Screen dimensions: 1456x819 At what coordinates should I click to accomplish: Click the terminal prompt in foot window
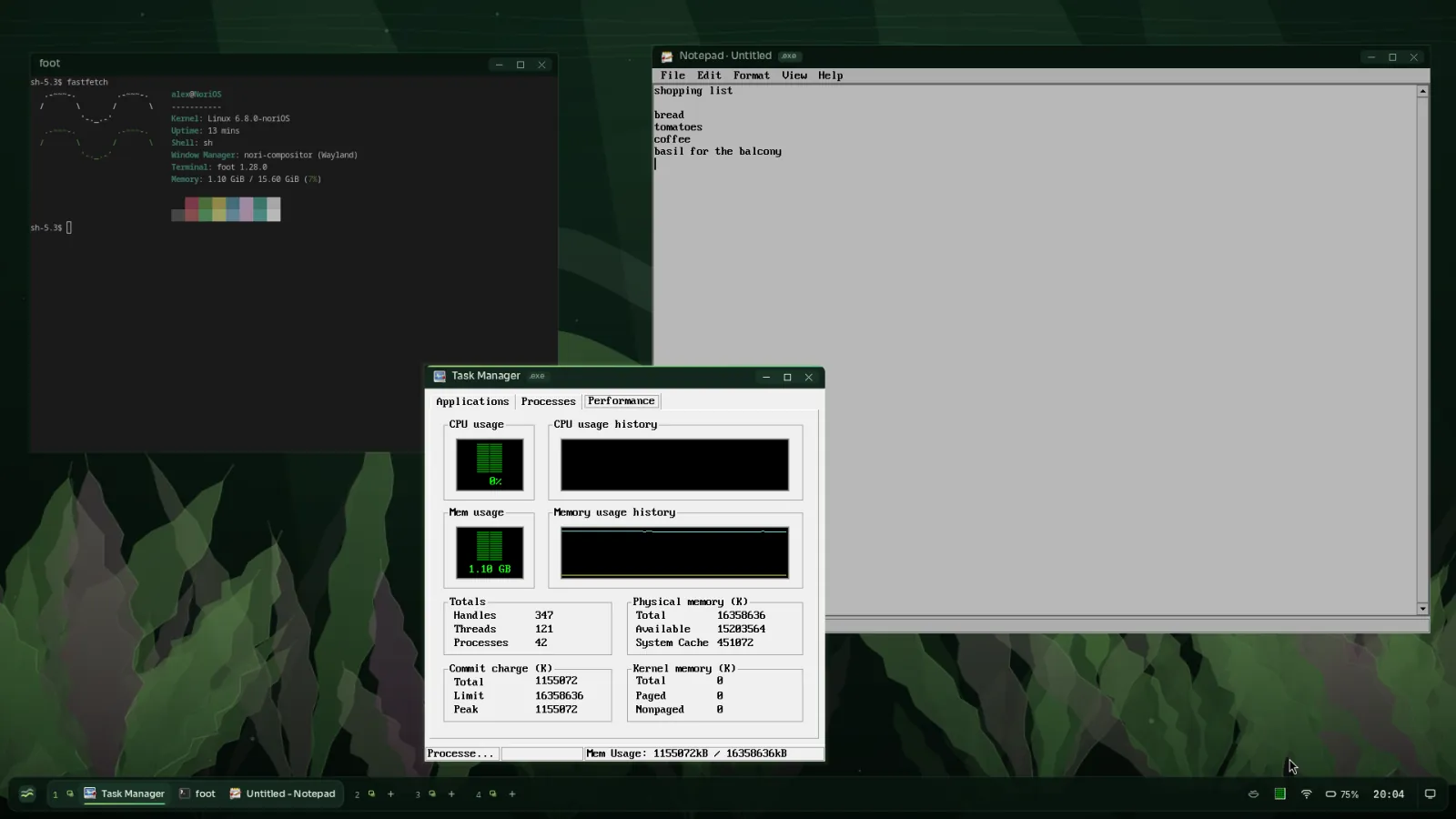[x=51, y=227]
